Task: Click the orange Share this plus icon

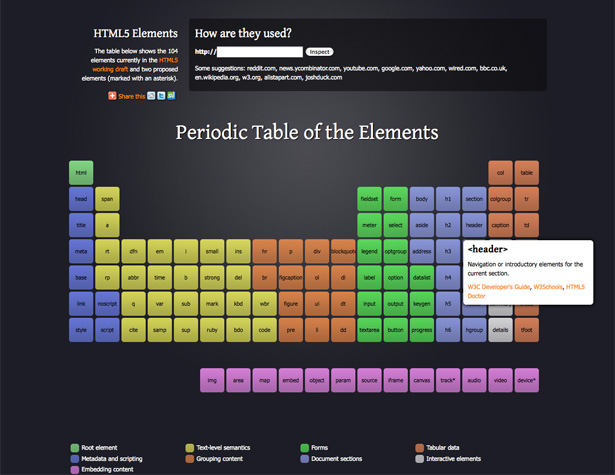Action: point(112,96)
